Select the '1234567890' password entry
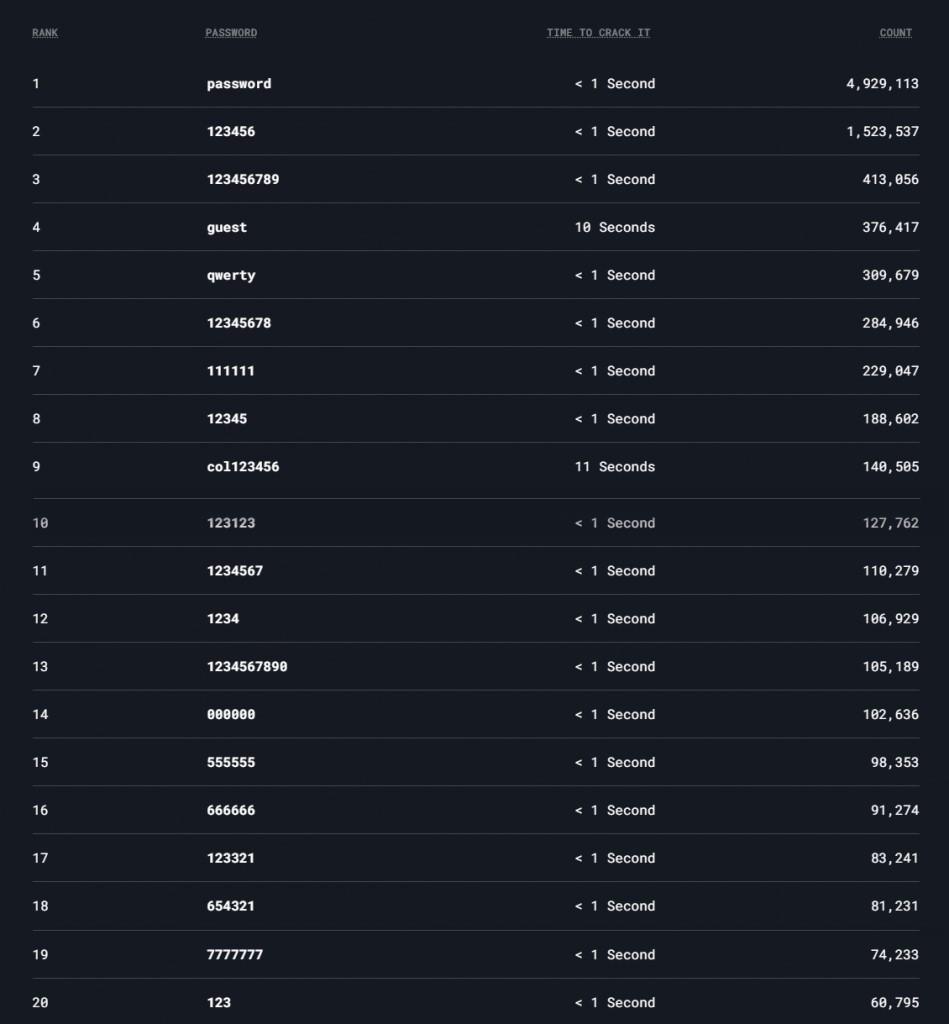This screenshot has height=1024, width=949. (247, 667)
